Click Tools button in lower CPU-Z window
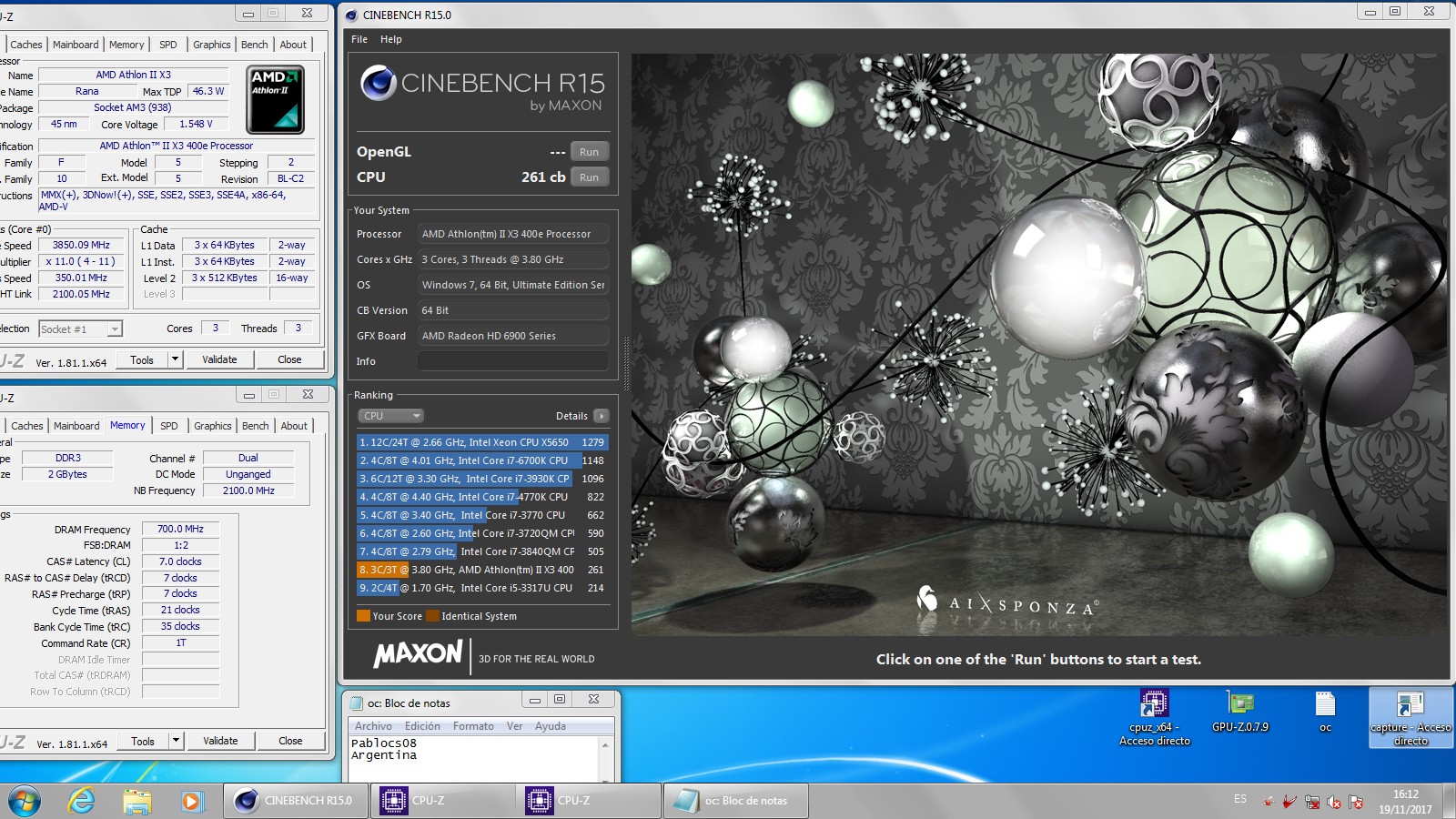Screen dimensions: 1456x819 (143, 741)
